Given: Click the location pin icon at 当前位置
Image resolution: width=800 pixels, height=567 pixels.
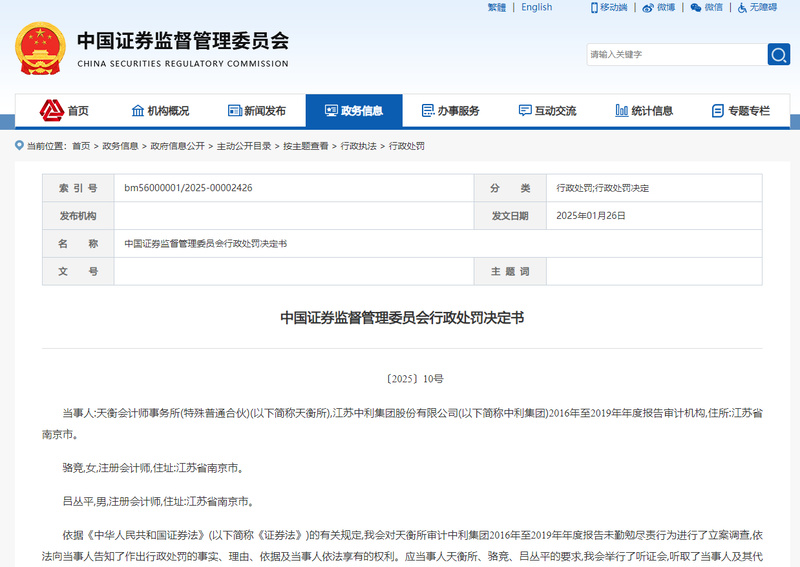Looking at the screenshot, I should click(x=19, y=145).
